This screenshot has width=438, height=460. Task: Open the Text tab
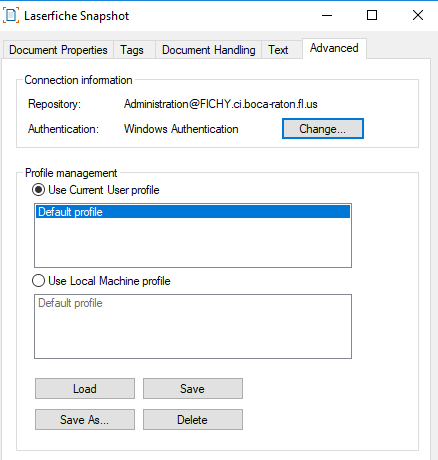pos(278,50)
